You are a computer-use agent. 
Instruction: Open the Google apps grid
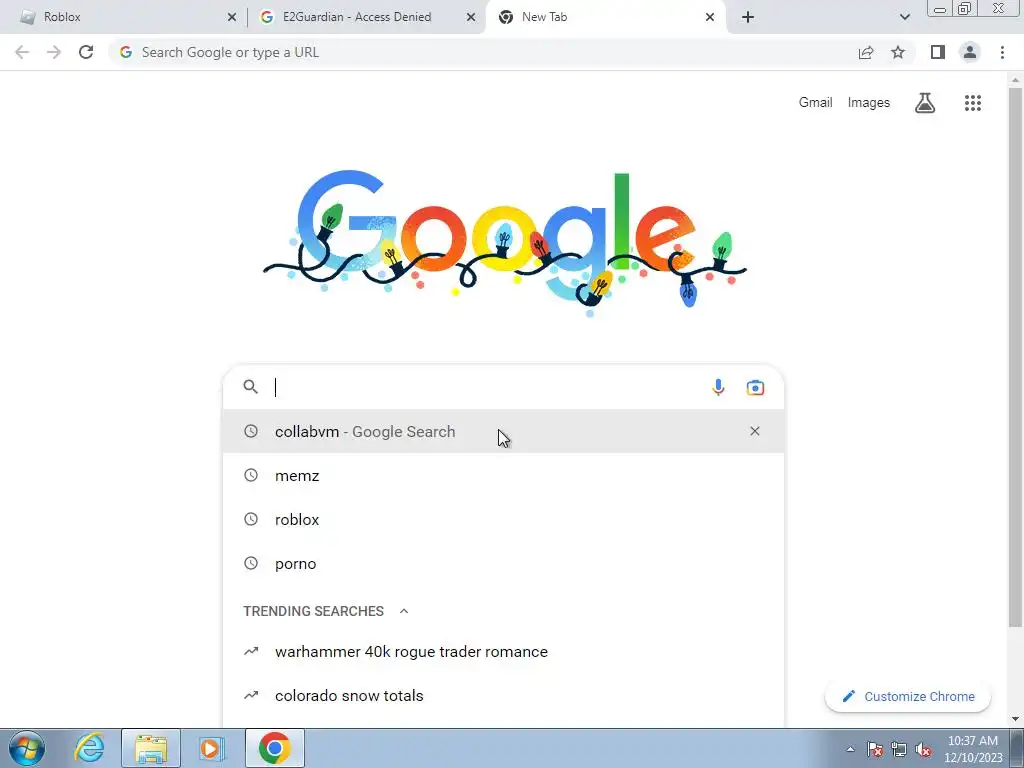(x=972, y=103)
